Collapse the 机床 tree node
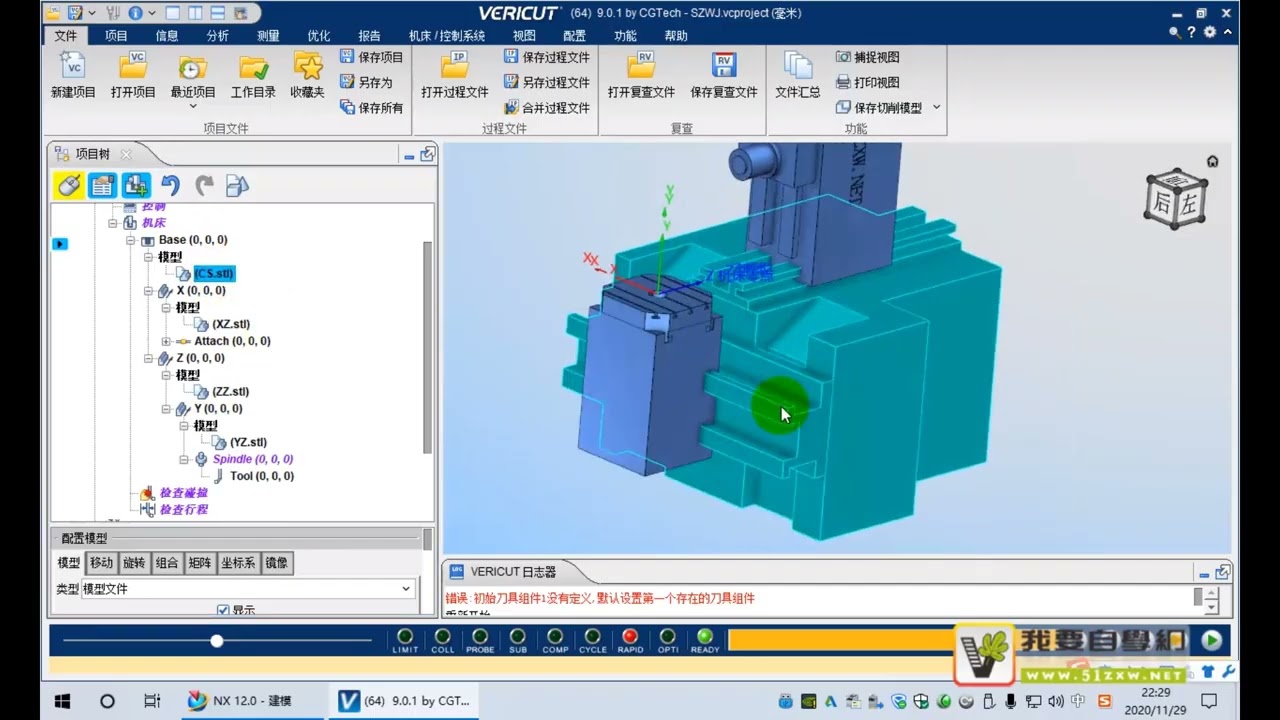This screenshot has width=1280, height=720. tap(113, 223)
